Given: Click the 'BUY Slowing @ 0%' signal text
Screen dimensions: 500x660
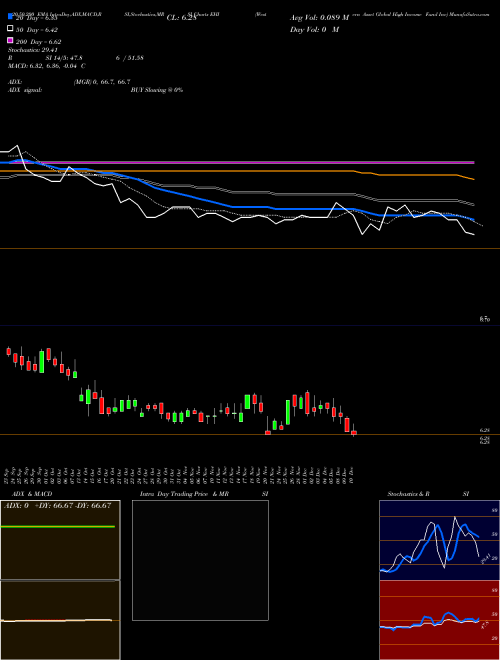Looking at the screenshot, I should coord(157,90).
